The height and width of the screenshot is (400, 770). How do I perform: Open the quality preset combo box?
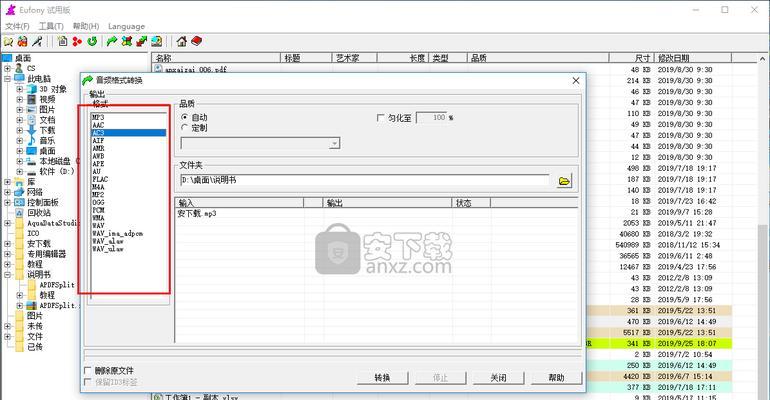260,143
